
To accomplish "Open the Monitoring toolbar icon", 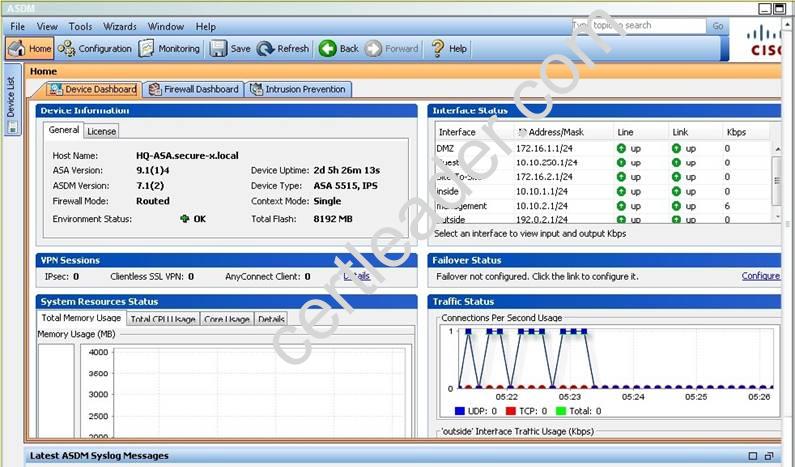I will (x=147, y=49).
